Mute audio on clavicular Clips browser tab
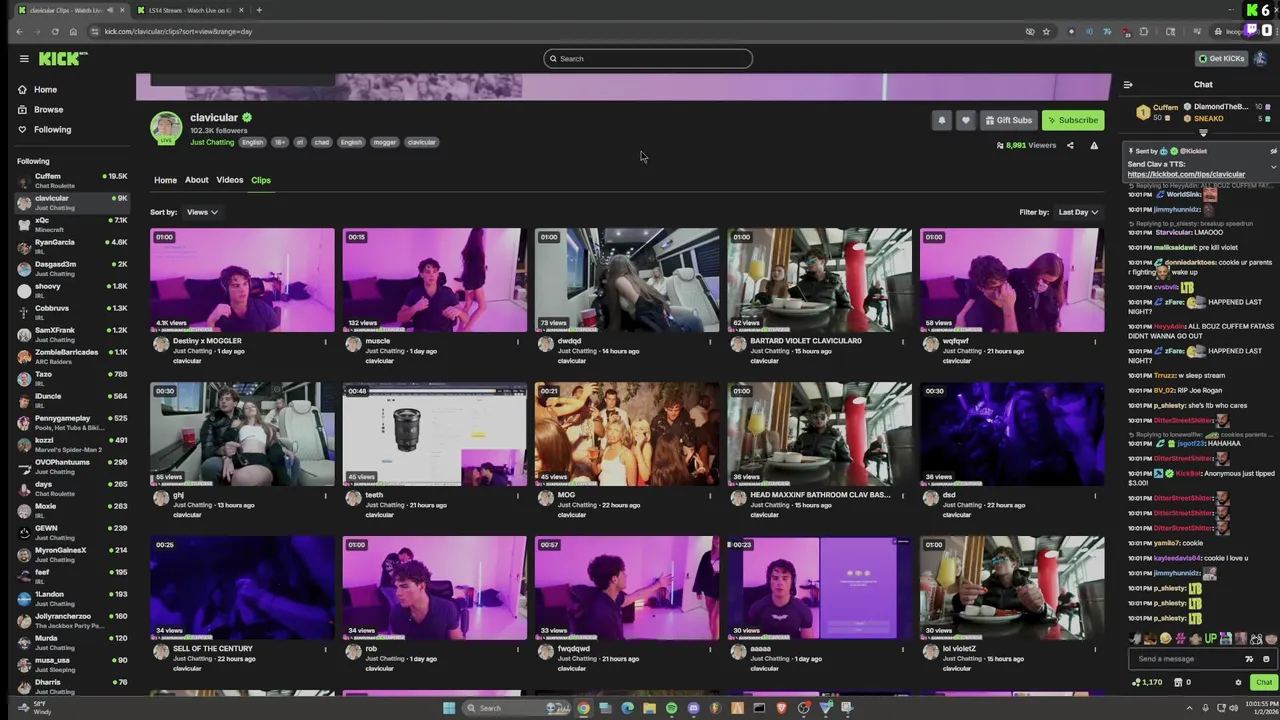 click(x=108, y=10)
